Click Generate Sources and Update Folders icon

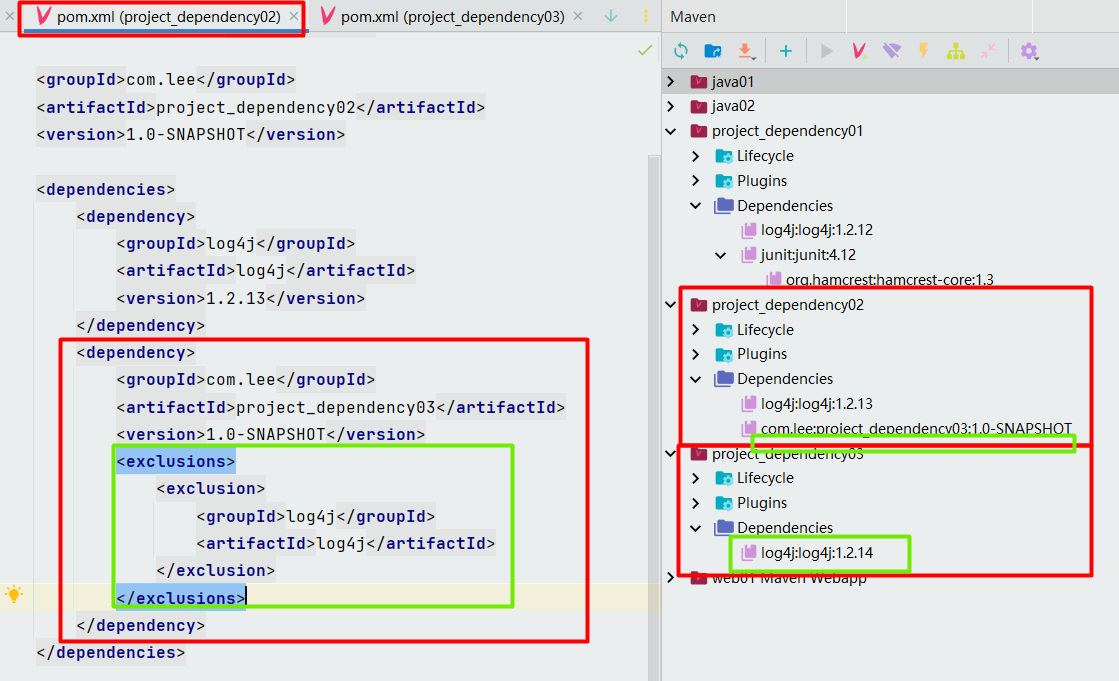tap(712, 51)
